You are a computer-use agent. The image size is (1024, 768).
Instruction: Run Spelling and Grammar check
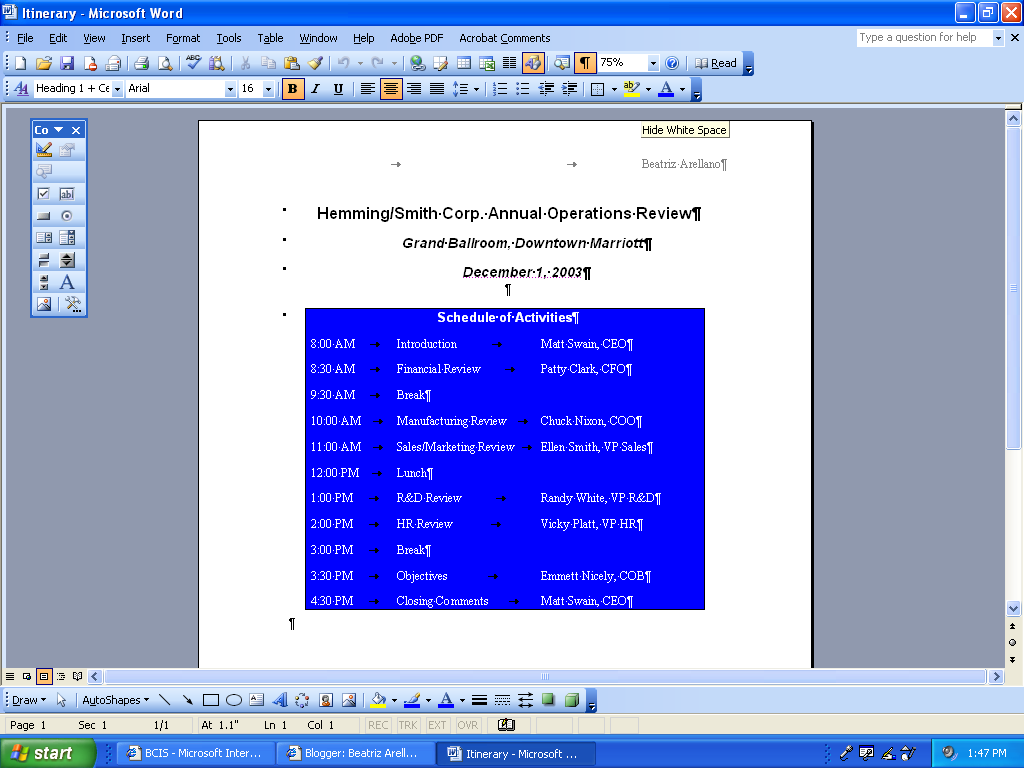[193, 63]
